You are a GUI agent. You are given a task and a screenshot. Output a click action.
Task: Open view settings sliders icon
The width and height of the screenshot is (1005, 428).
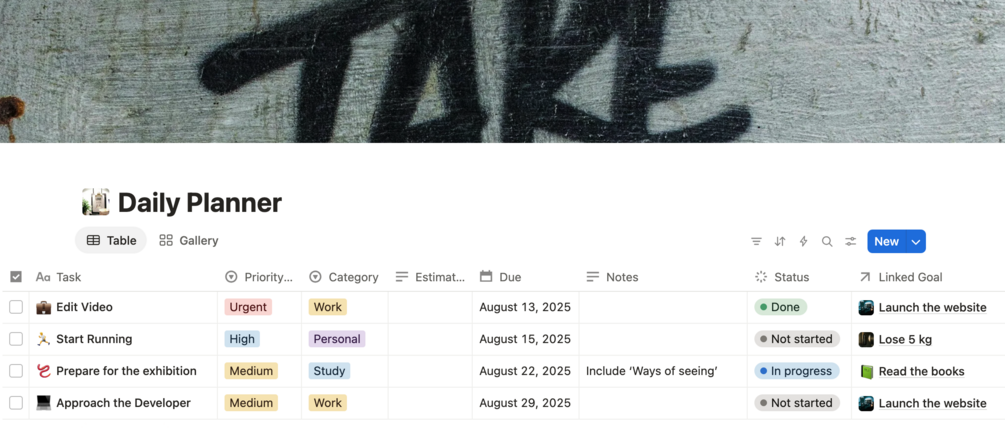(x=851, y=242)
